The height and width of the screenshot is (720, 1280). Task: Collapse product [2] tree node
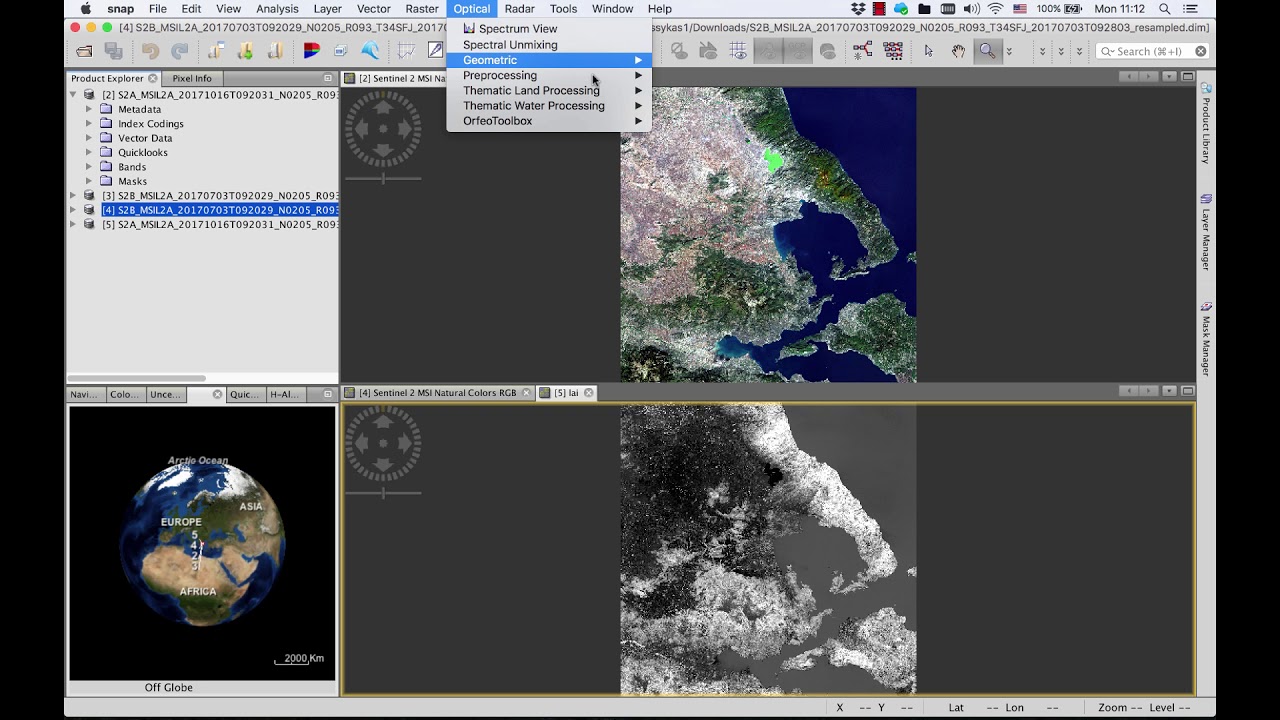[73, 95]
